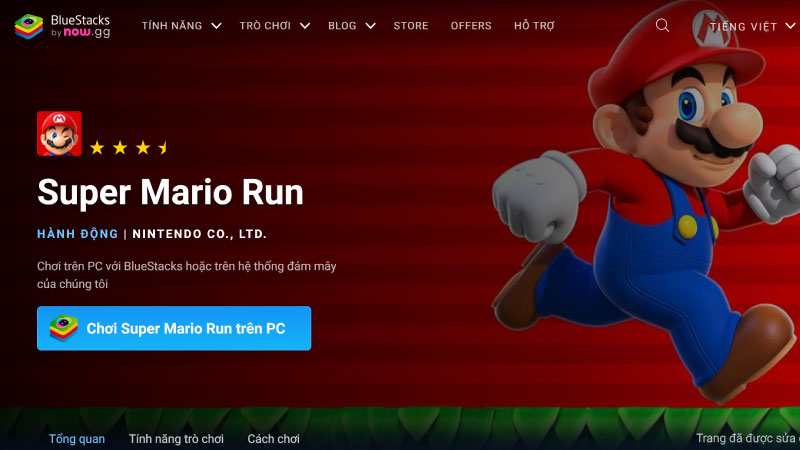800x450 pixels.
Task: Open the OFFERS page
Action: 471,26
